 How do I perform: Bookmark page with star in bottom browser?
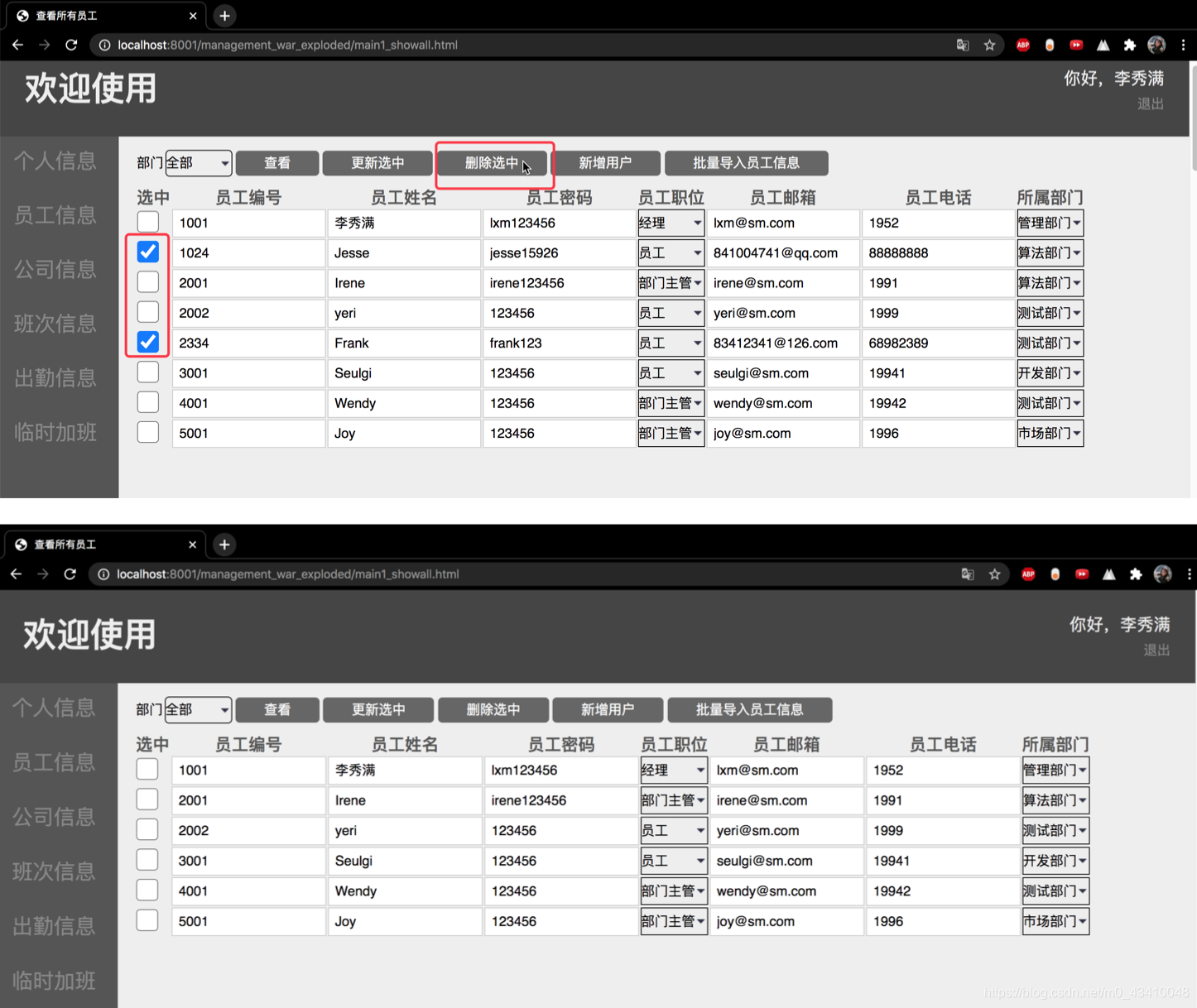(x=994, y=574)
